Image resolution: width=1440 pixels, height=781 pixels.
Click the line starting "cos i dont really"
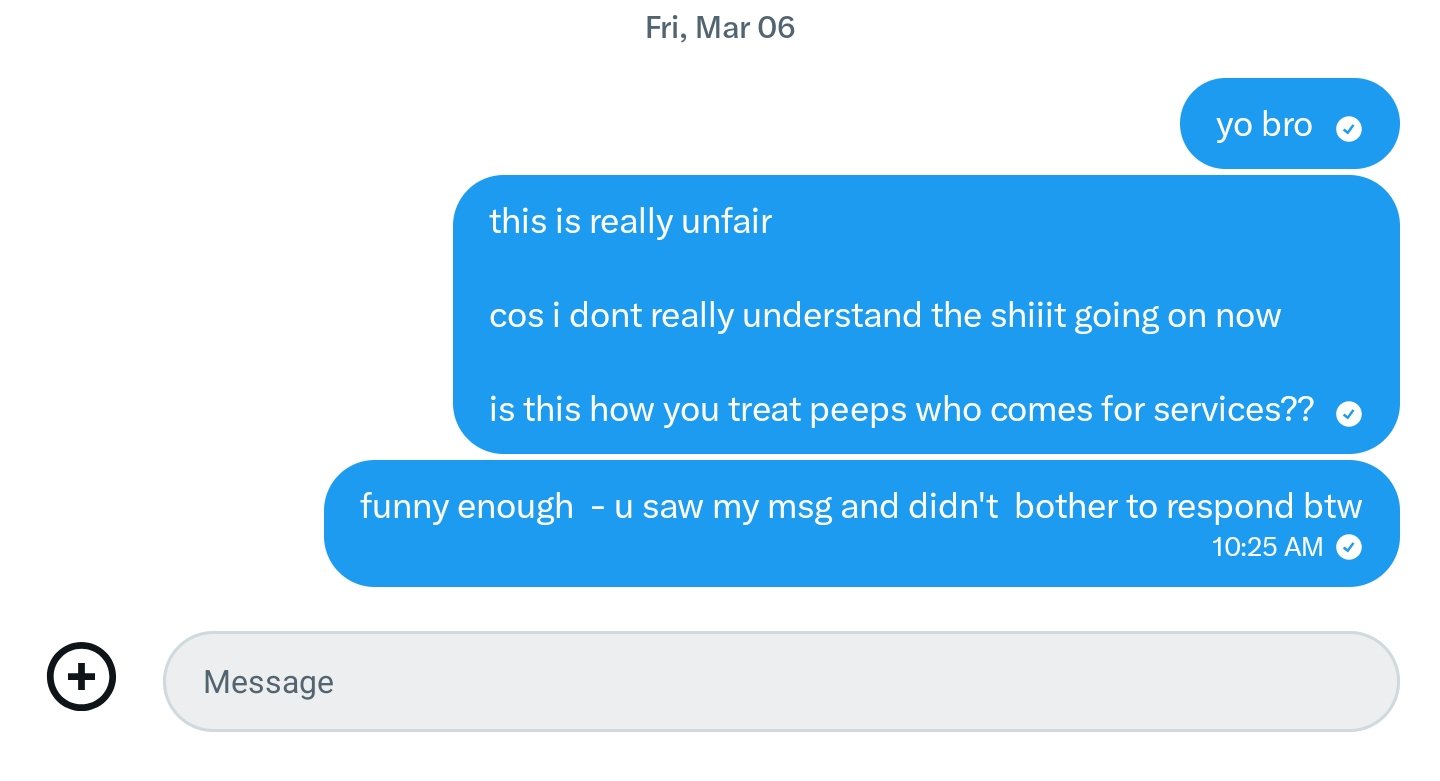click(884, 316)
